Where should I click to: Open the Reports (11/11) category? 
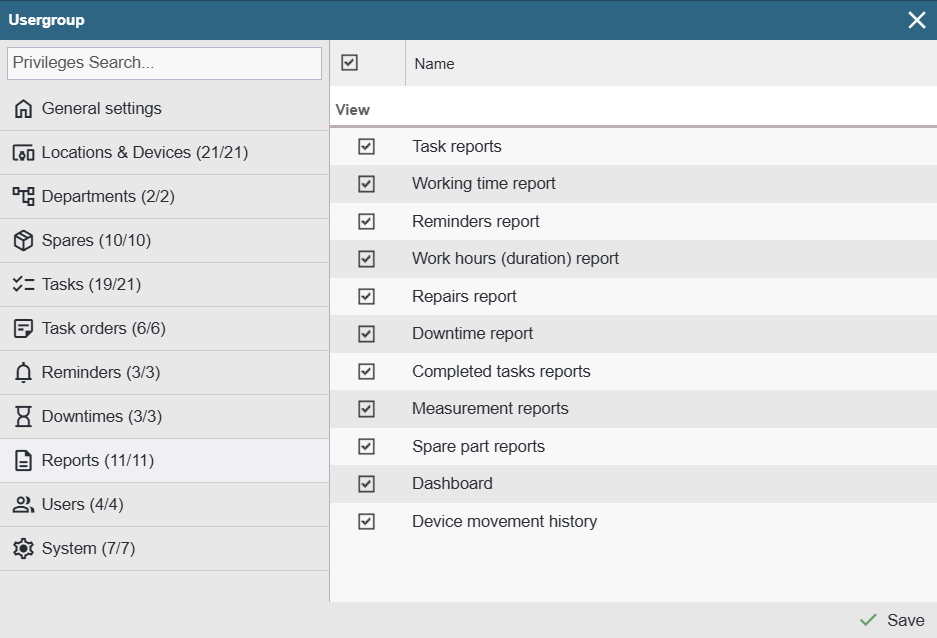pyautogui.click(x=97, y=461)
